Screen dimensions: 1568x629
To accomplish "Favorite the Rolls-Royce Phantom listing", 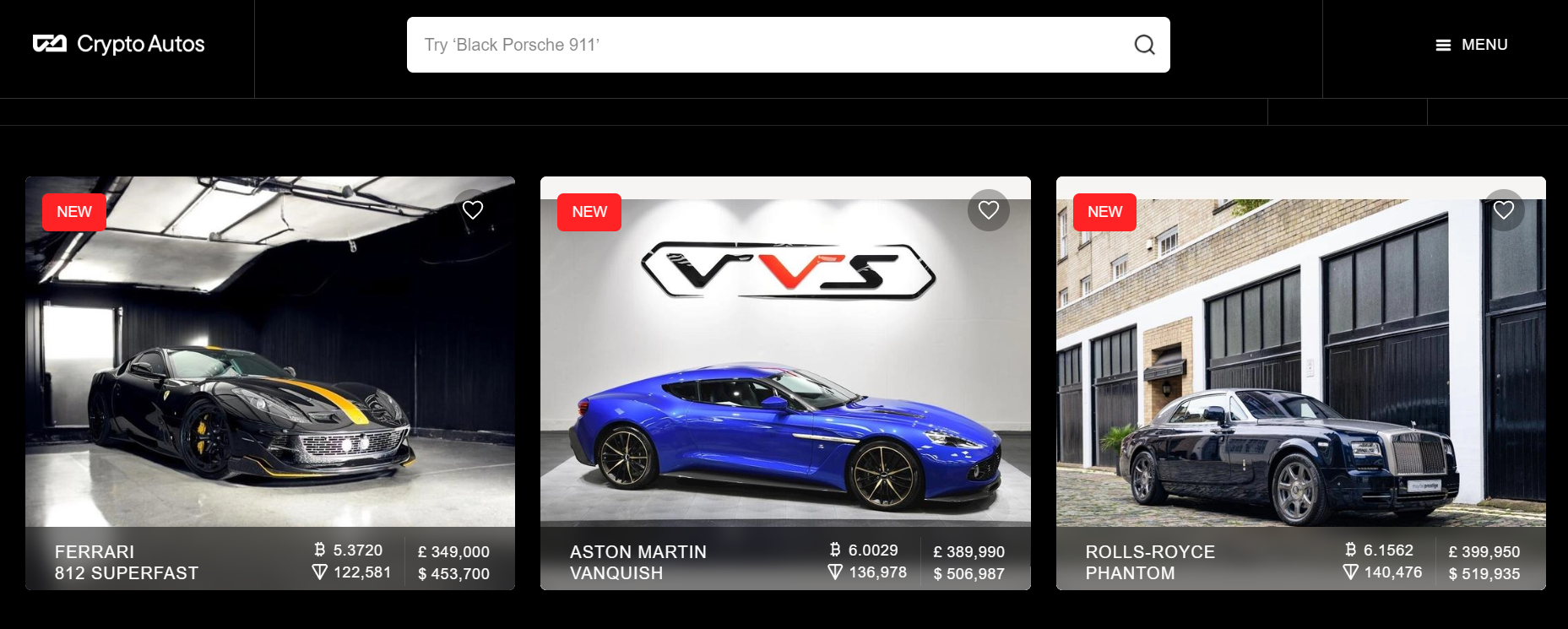I will (1504, 210).
